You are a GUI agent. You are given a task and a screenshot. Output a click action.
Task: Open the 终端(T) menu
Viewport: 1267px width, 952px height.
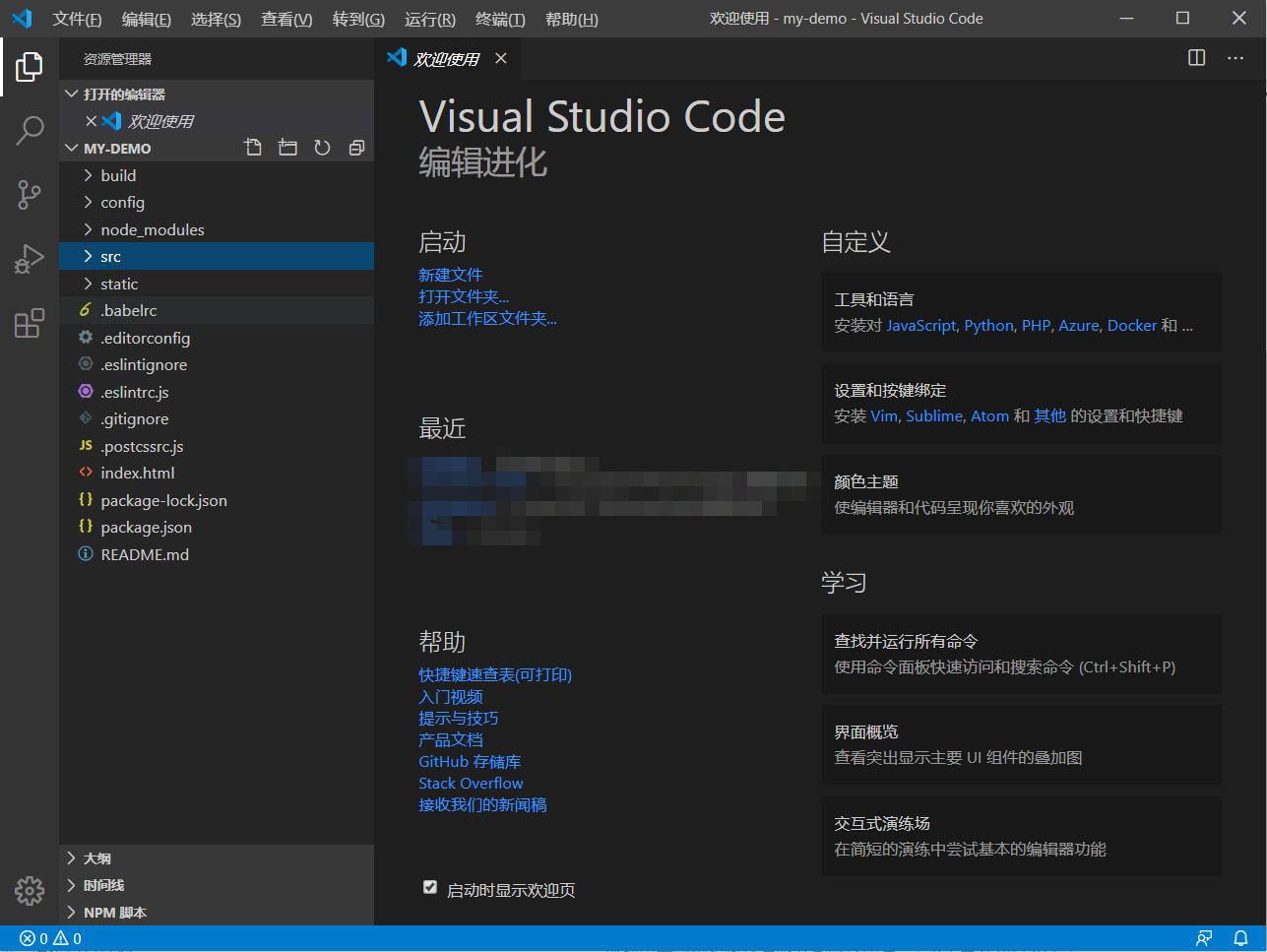pos(500,19)
